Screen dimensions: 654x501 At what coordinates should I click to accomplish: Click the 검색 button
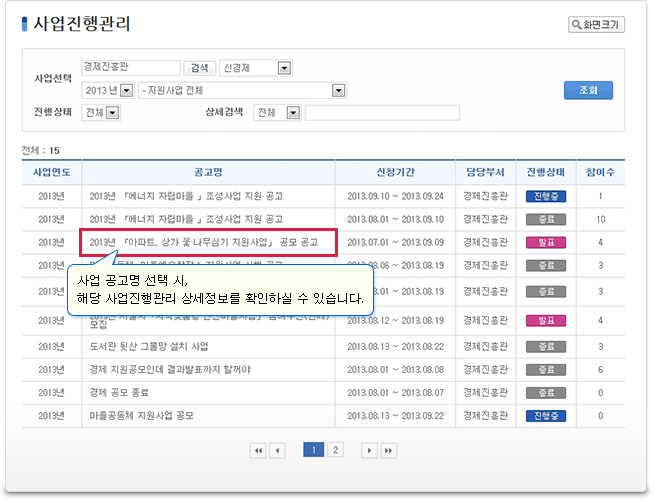click(x=200, y=68)
